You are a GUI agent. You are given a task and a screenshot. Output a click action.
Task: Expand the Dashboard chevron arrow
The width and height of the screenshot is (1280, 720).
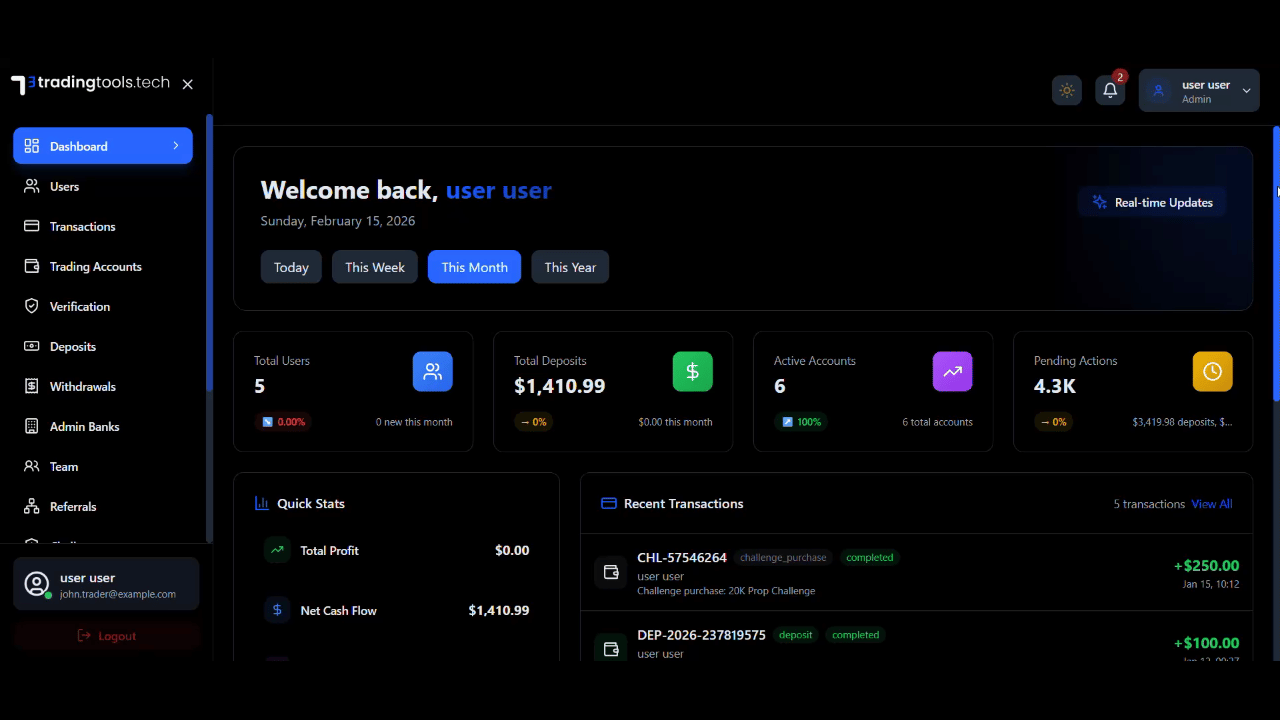point(176,146)
